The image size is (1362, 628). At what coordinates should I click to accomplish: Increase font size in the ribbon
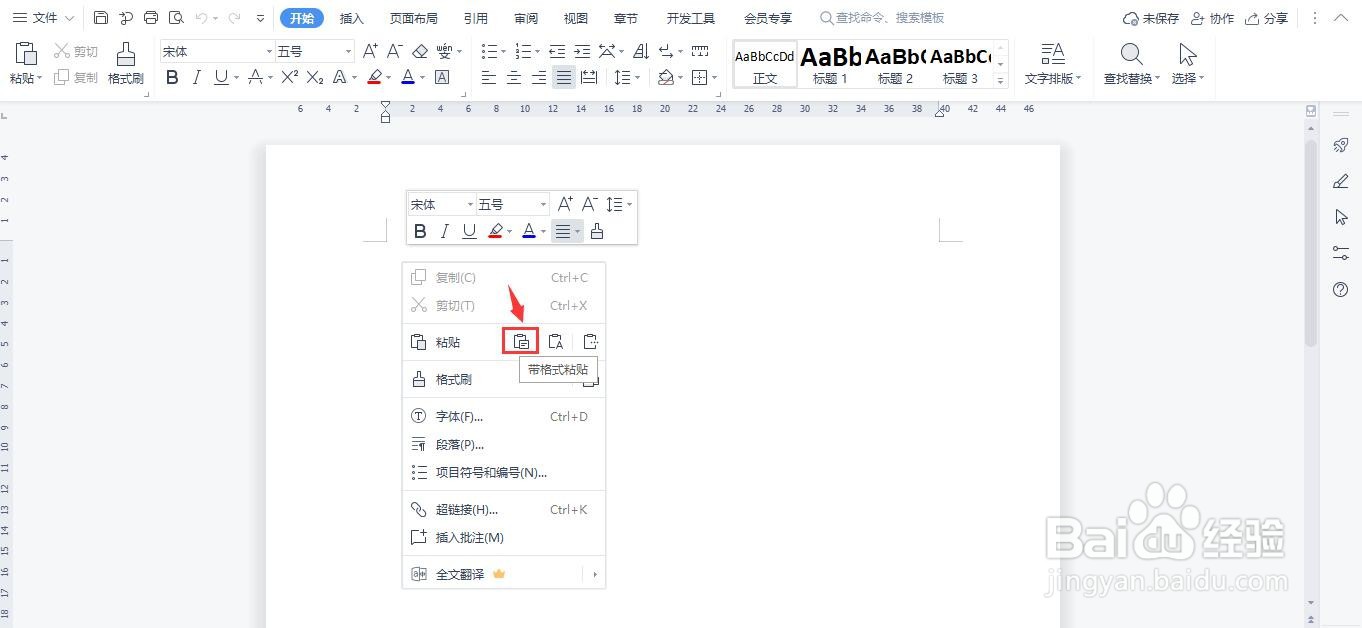pos(370,51)
